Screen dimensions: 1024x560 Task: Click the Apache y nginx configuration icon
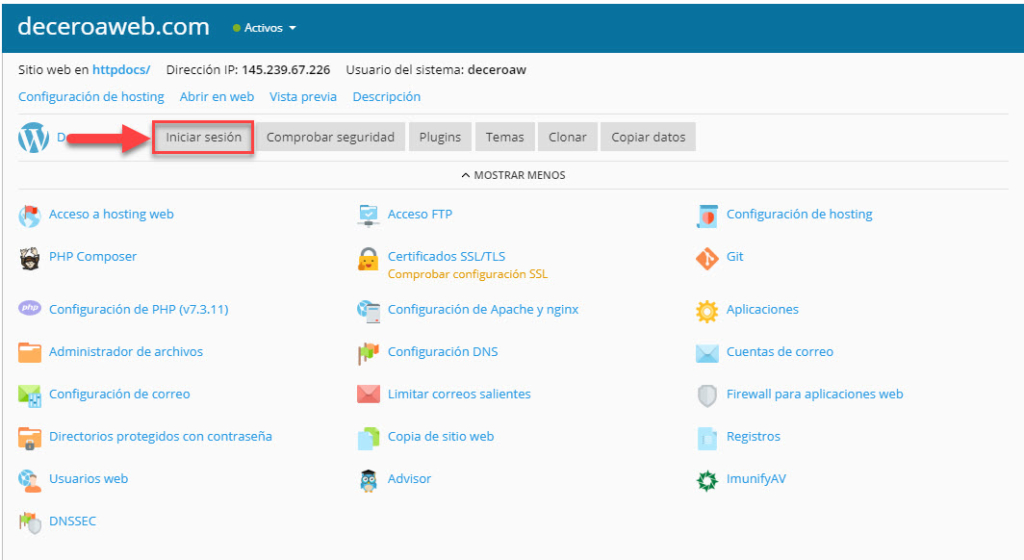368,311
